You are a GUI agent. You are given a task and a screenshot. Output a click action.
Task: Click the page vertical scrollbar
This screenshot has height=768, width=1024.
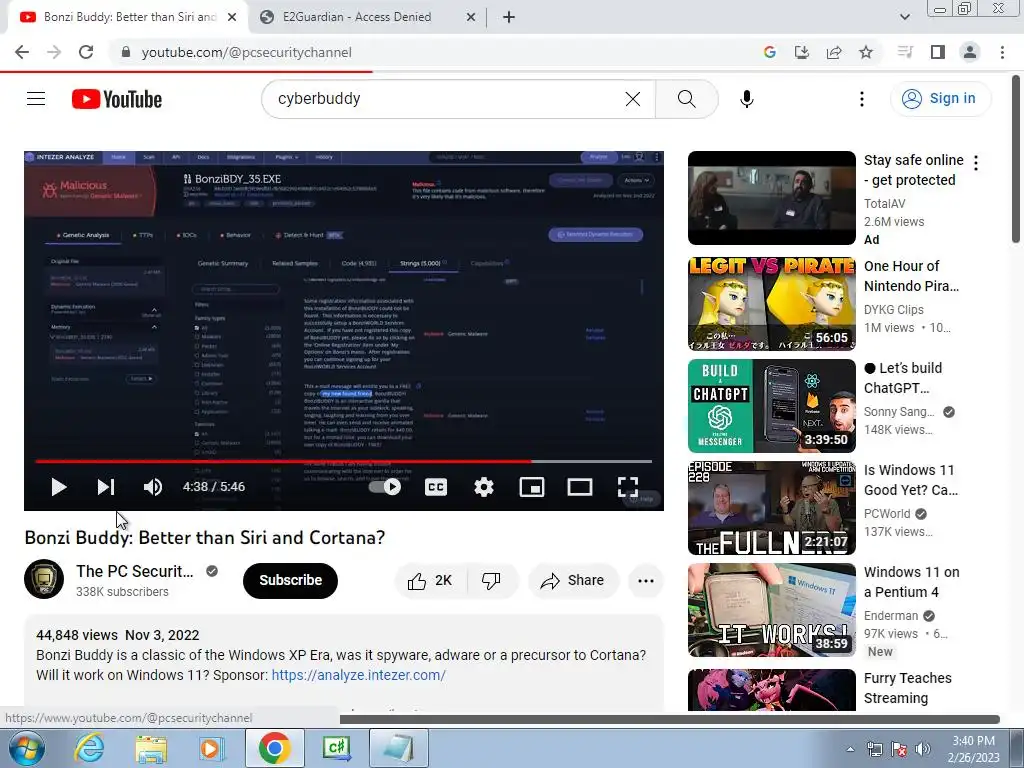pos(1016,158)
